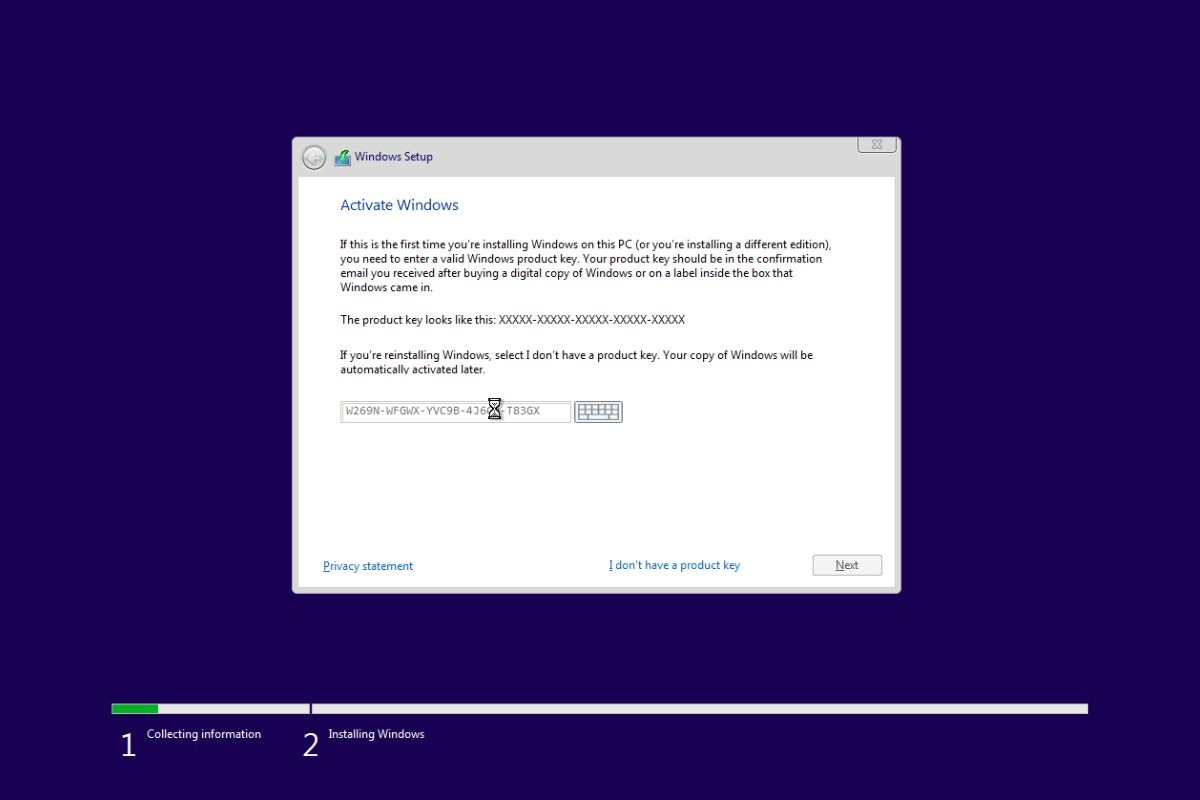Choose "I don't have a product key"
1200x800 pixels.
(x=674, y=565)
